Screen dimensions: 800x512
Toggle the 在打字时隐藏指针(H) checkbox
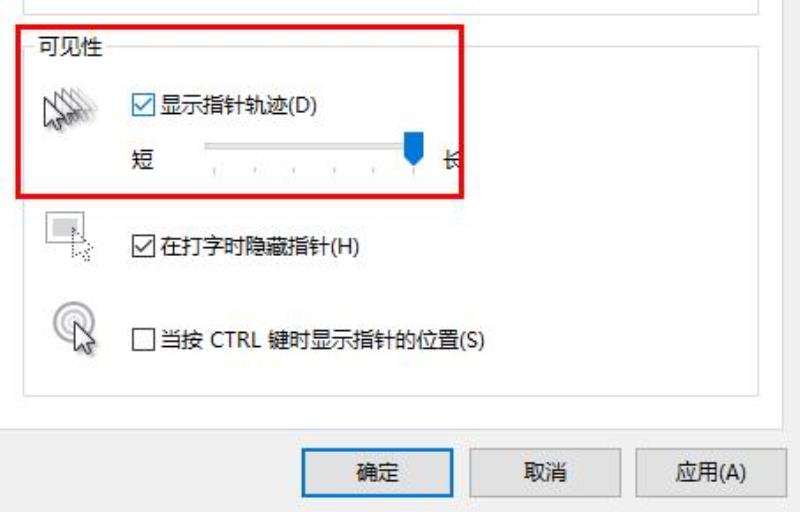coord(143,246)
